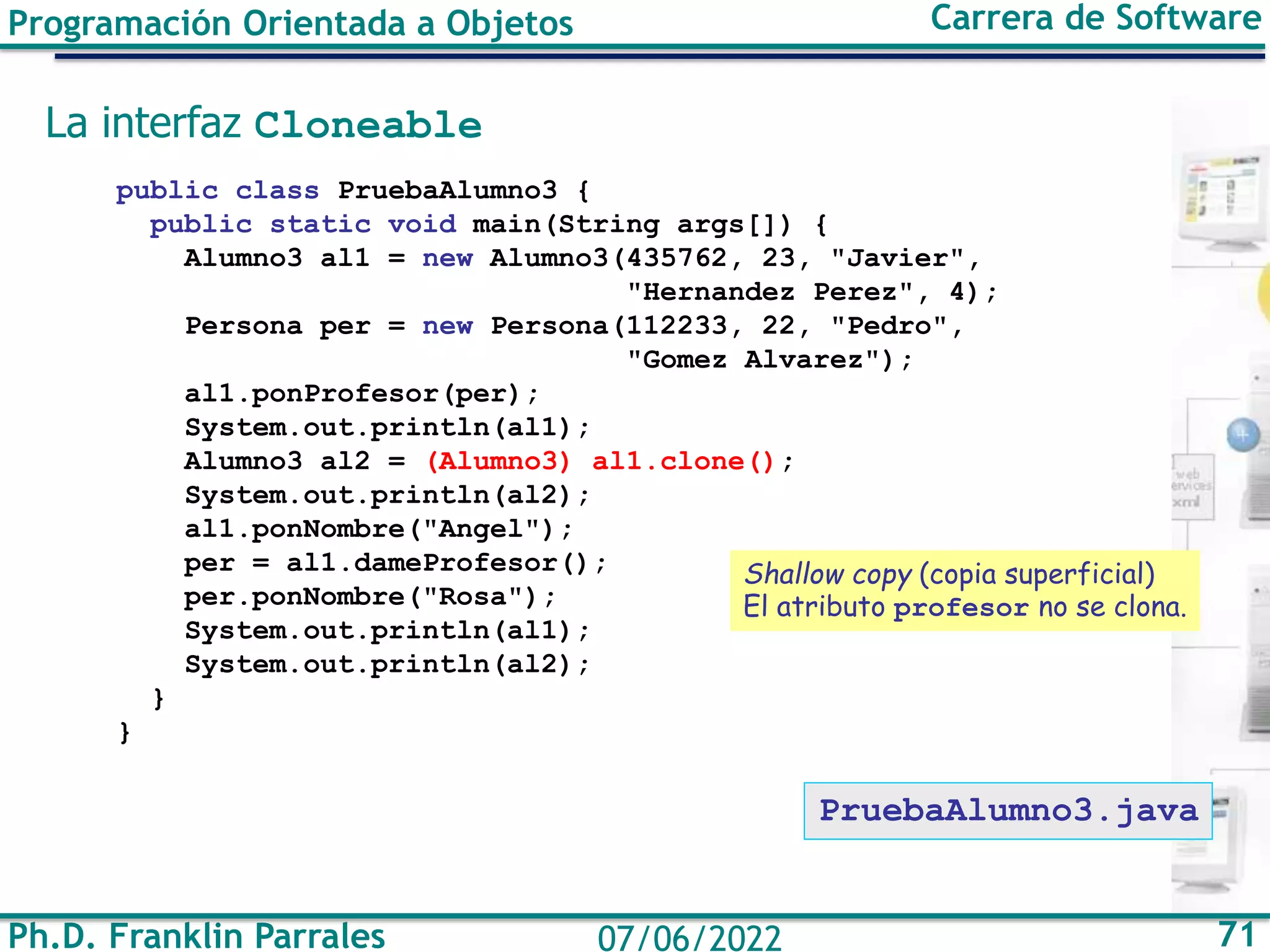The width and height of the screenshot is (1270, 952).
Task: Click the 'PruebaAlumno3.java' file label box
Action: coord(1008,811)
